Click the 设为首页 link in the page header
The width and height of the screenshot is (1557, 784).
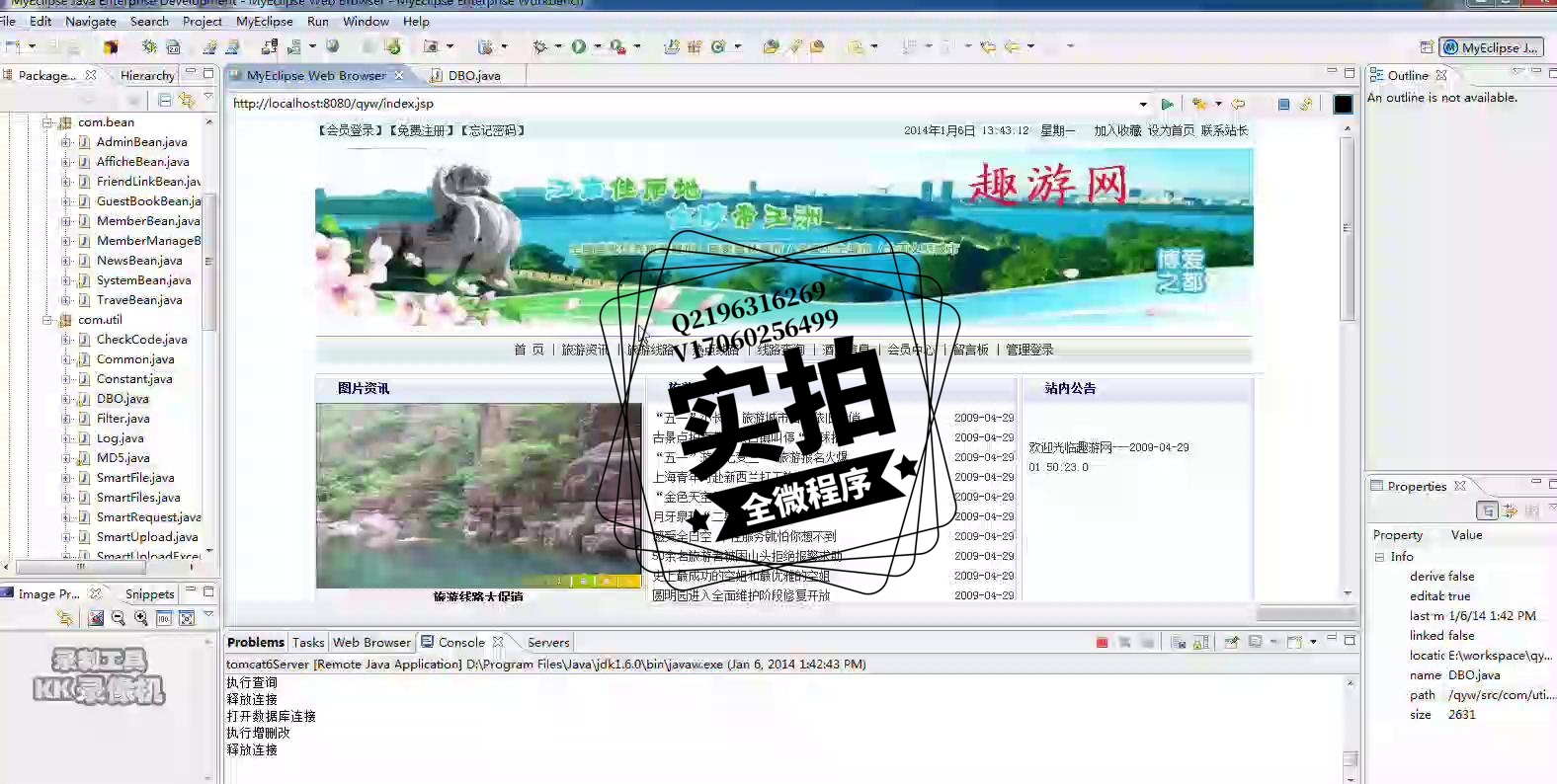point(1171,130)
